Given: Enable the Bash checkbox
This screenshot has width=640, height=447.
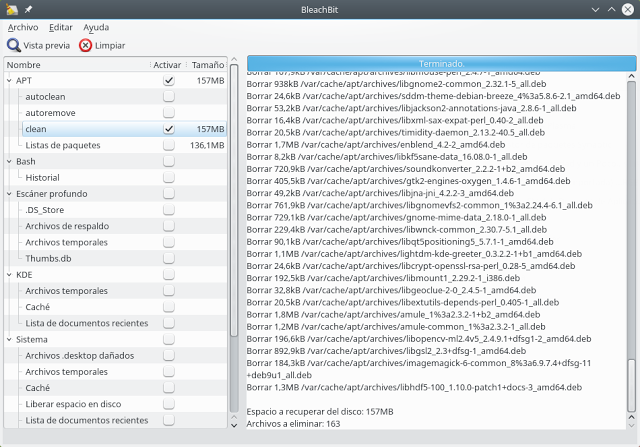Looking at the screenshot, I should [x=169, y=161].
